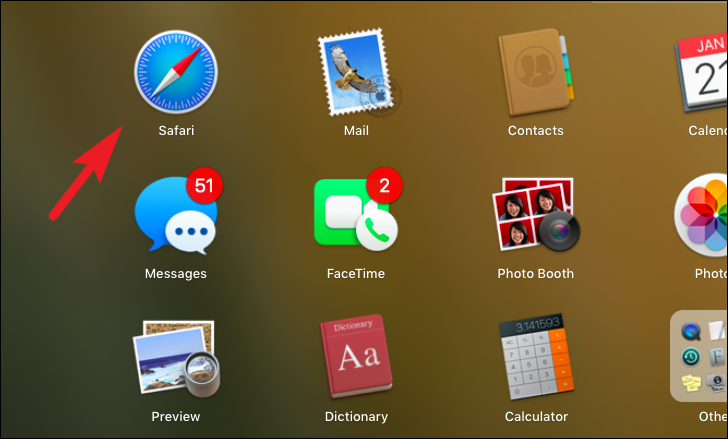Viewport: 728px width, 439px height.
Task: Launch the Preview app icon
Action: 176,359
